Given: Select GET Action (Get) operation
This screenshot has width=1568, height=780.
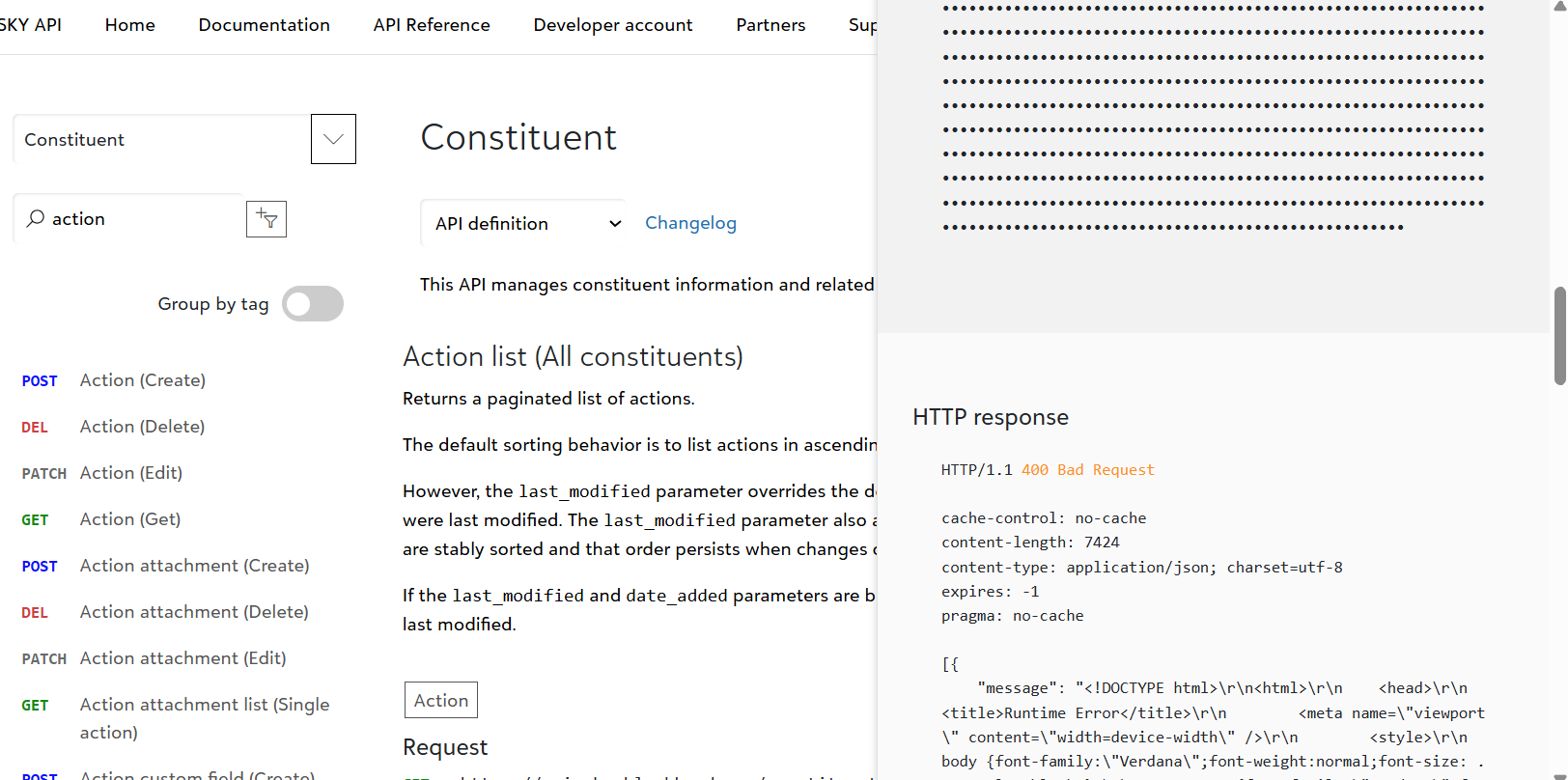Looking at the screenshot, I should pos(101,519).
